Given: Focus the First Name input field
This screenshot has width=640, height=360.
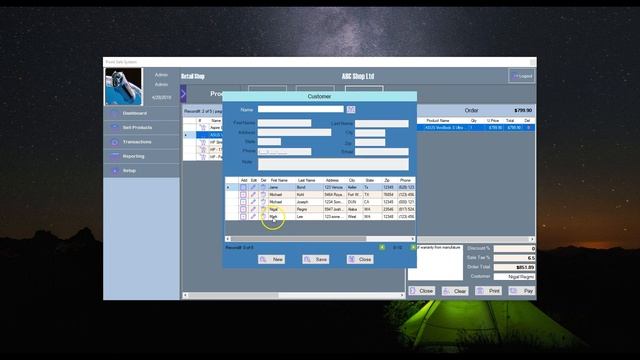Looking at the screenshot, I should pyautogui.click(x=284, y=123).
